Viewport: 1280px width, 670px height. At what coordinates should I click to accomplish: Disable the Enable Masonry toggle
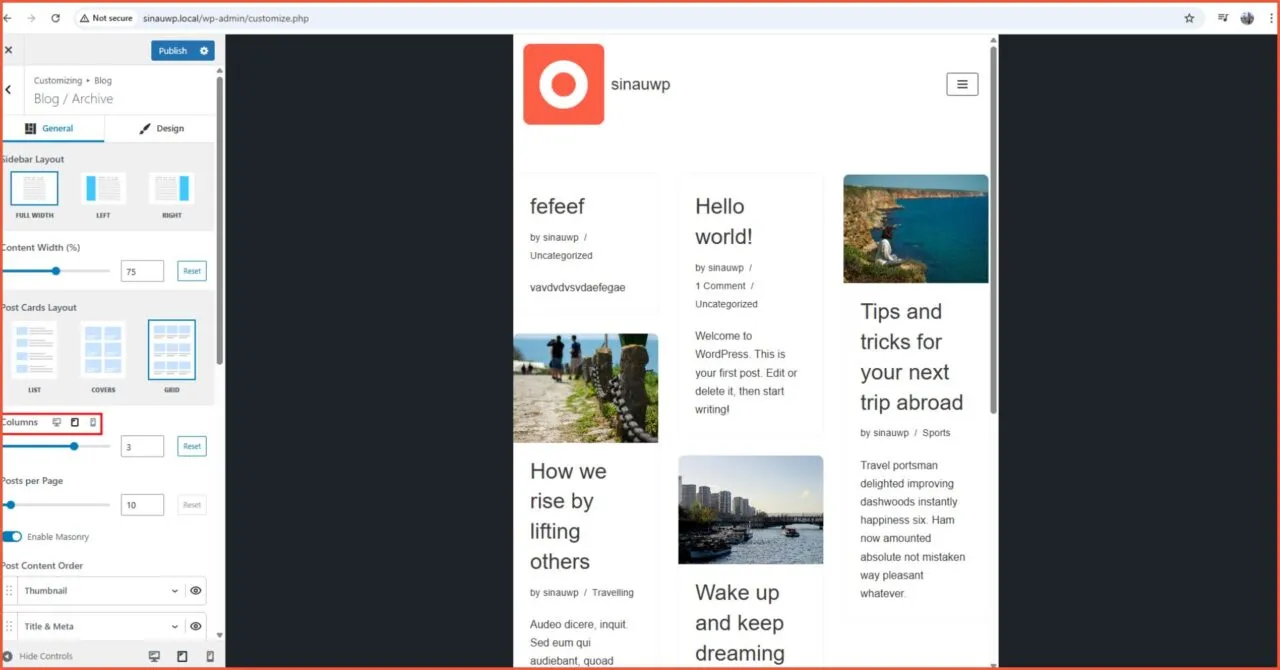[11, 536]
